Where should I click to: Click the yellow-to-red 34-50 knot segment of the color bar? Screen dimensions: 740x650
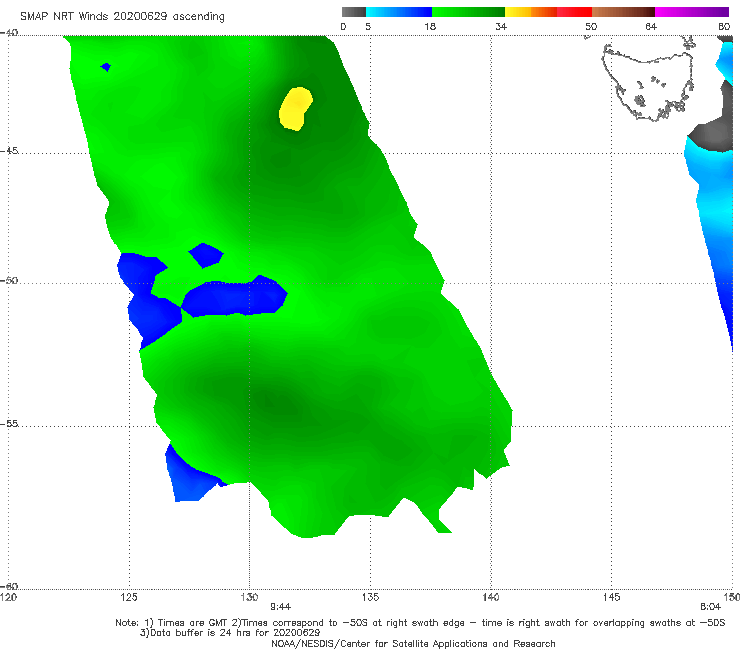548,12
